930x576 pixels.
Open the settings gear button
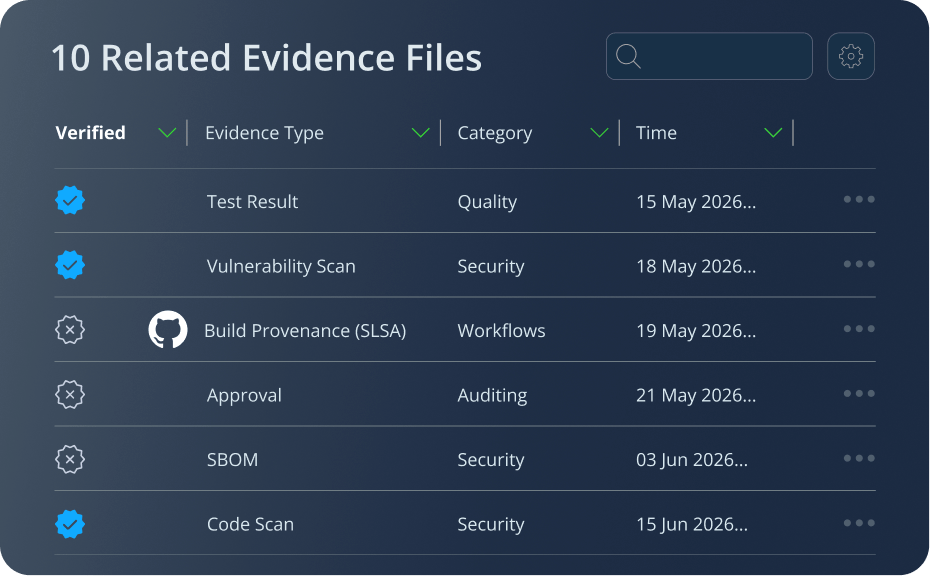click(x=851, y=56)
